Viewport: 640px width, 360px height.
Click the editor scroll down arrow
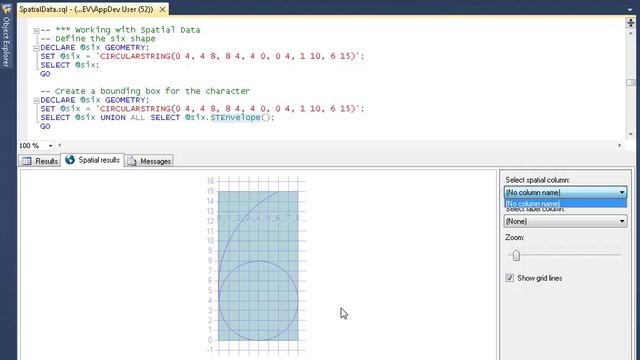click(x=631, y=134)
